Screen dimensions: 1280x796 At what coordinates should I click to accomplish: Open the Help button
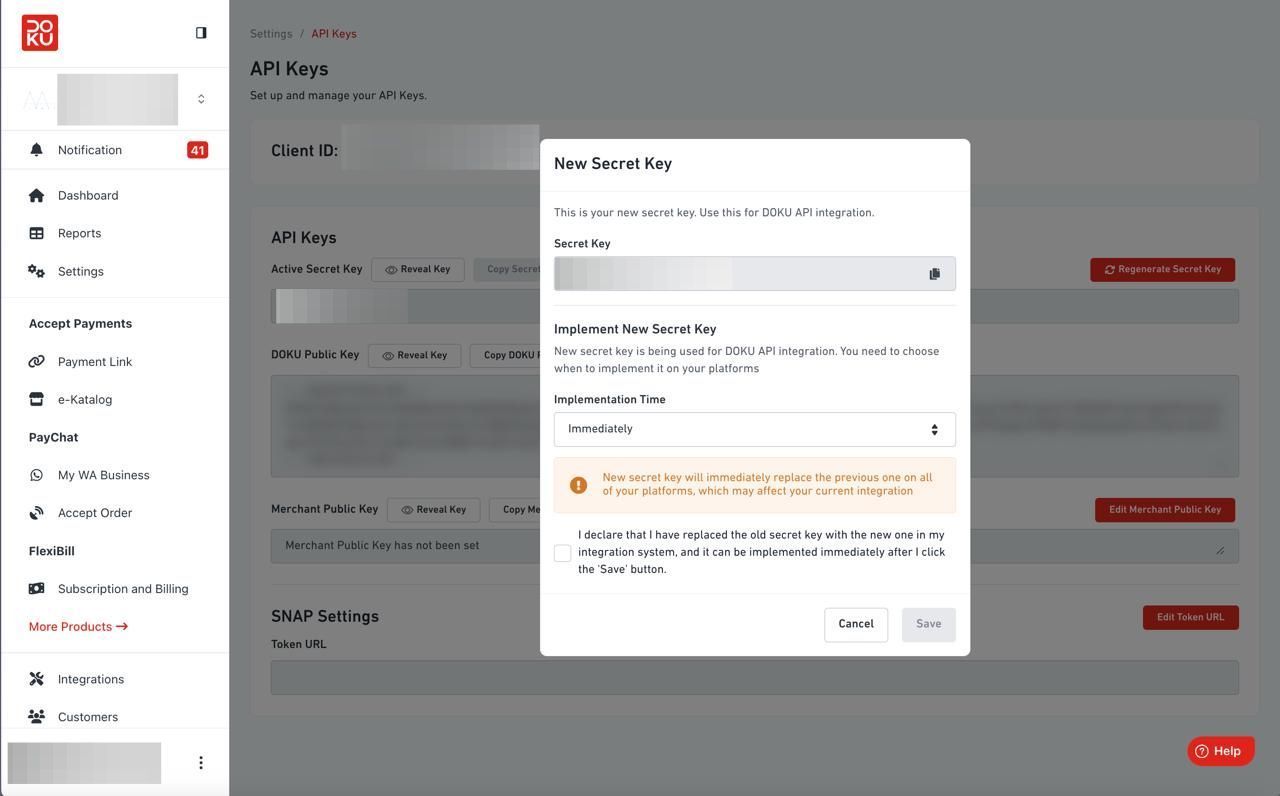pos(1221,752)
